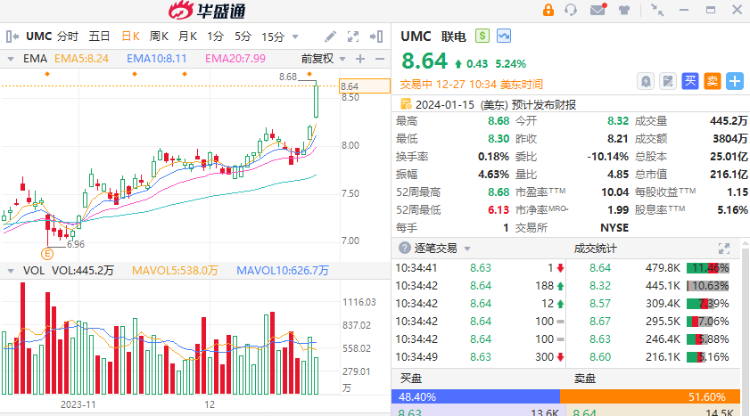This screenshot has width=750, height=416.
Task: Click EMA10:8.11 legend value
Action: pos(156,59)
